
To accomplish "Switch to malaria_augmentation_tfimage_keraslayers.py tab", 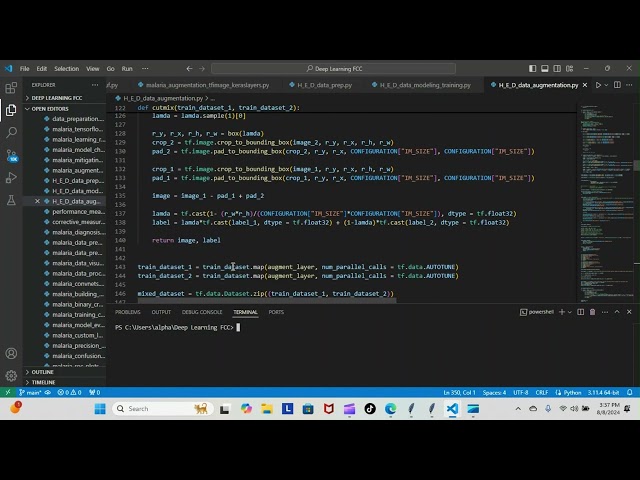I will pyautogui.click(x=204, y=85).
